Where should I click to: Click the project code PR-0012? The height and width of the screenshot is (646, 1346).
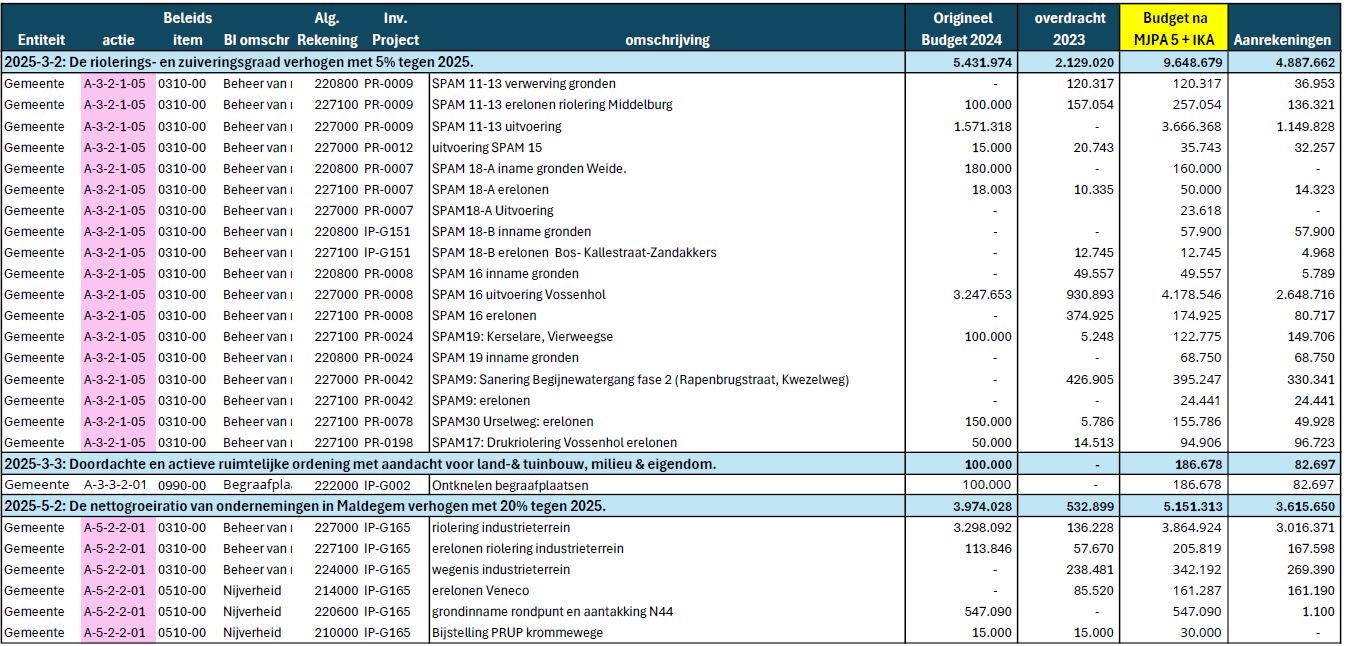[389, 147]
